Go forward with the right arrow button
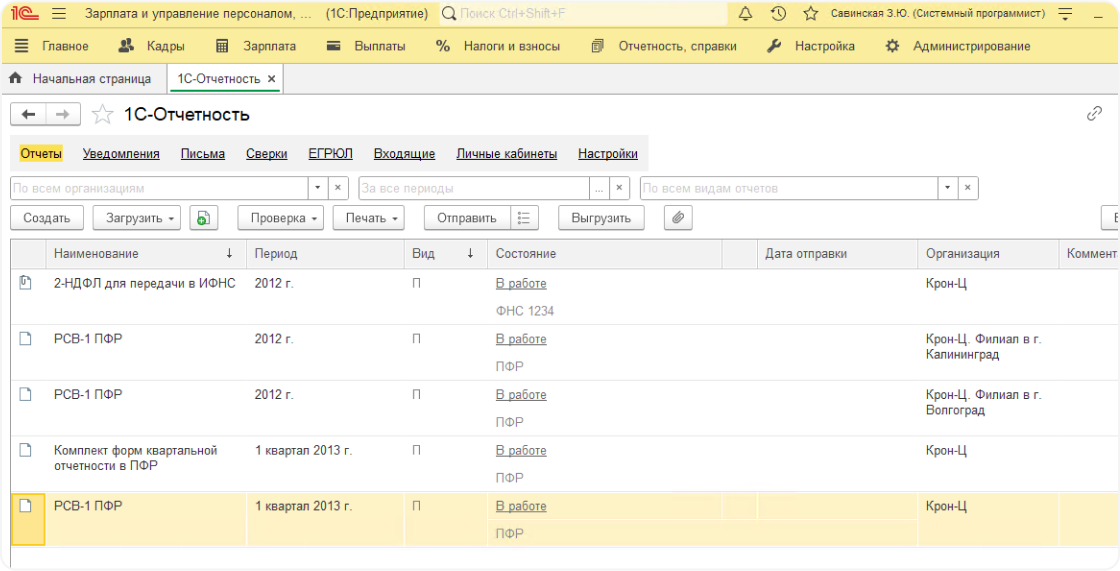The width and height of the screenshot is (1120, 571). [63, 114]
